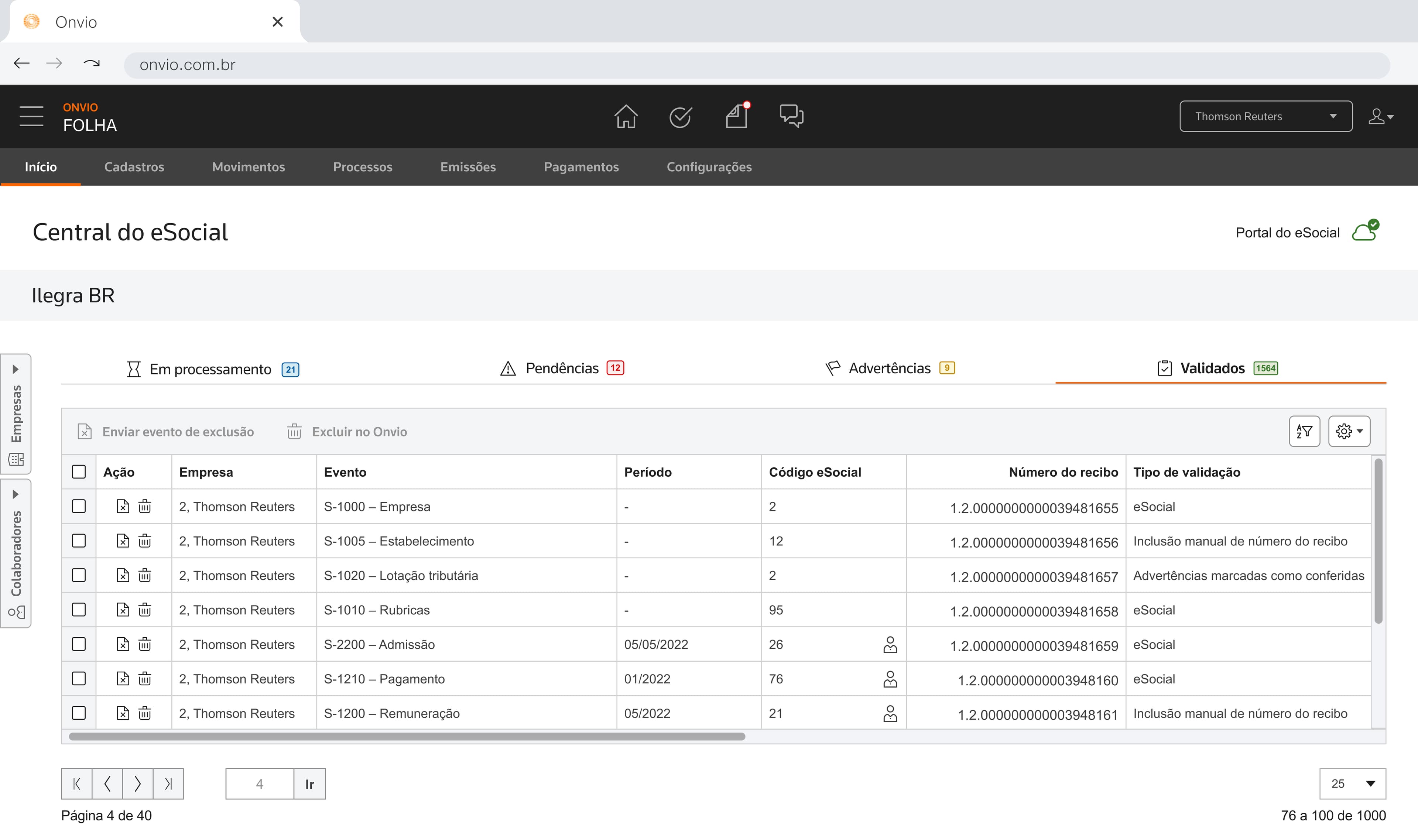Click exclusion event icon in S-2200 Admissão row
Viewport: 1418px width, 840px height.
pos(123,644)
